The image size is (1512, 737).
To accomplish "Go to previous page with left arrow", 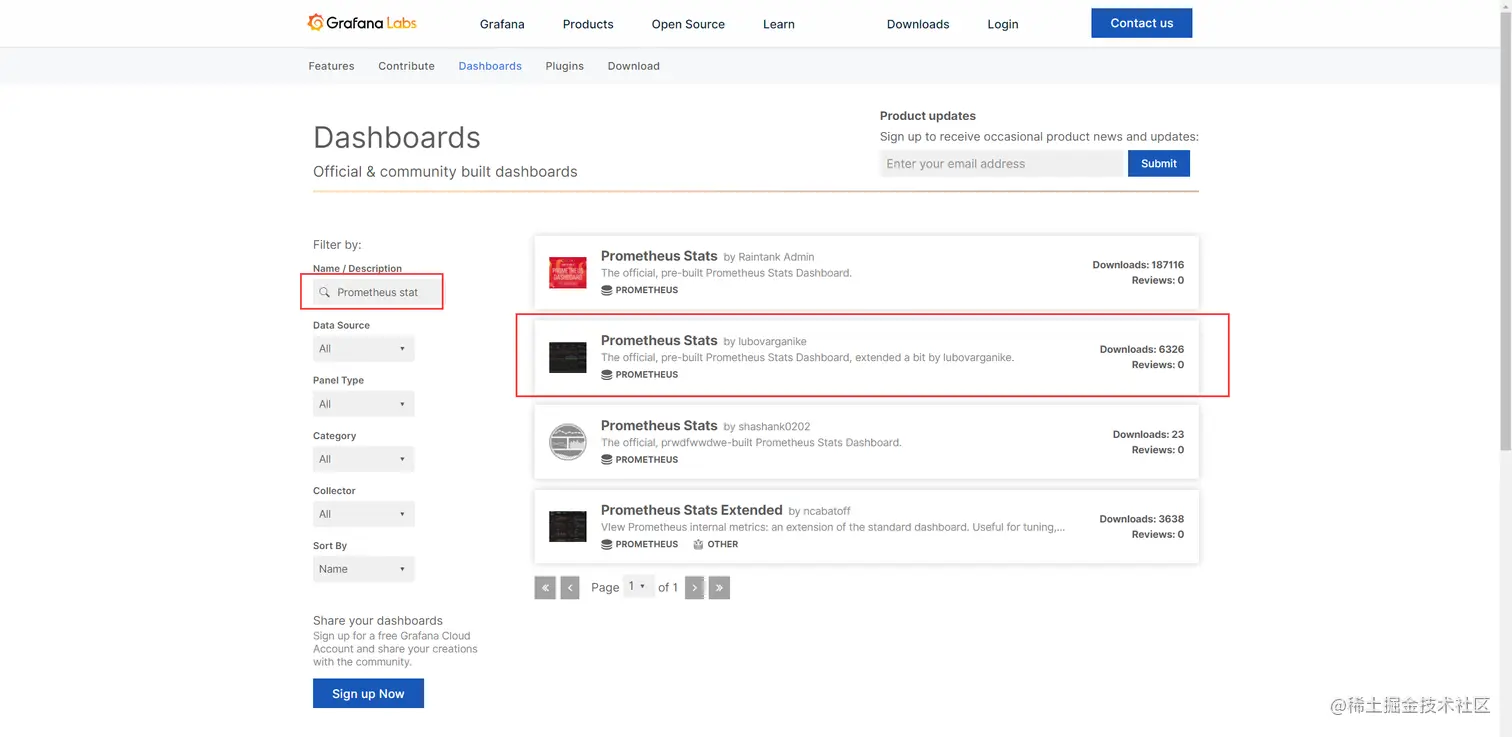I will pos(570,588).
